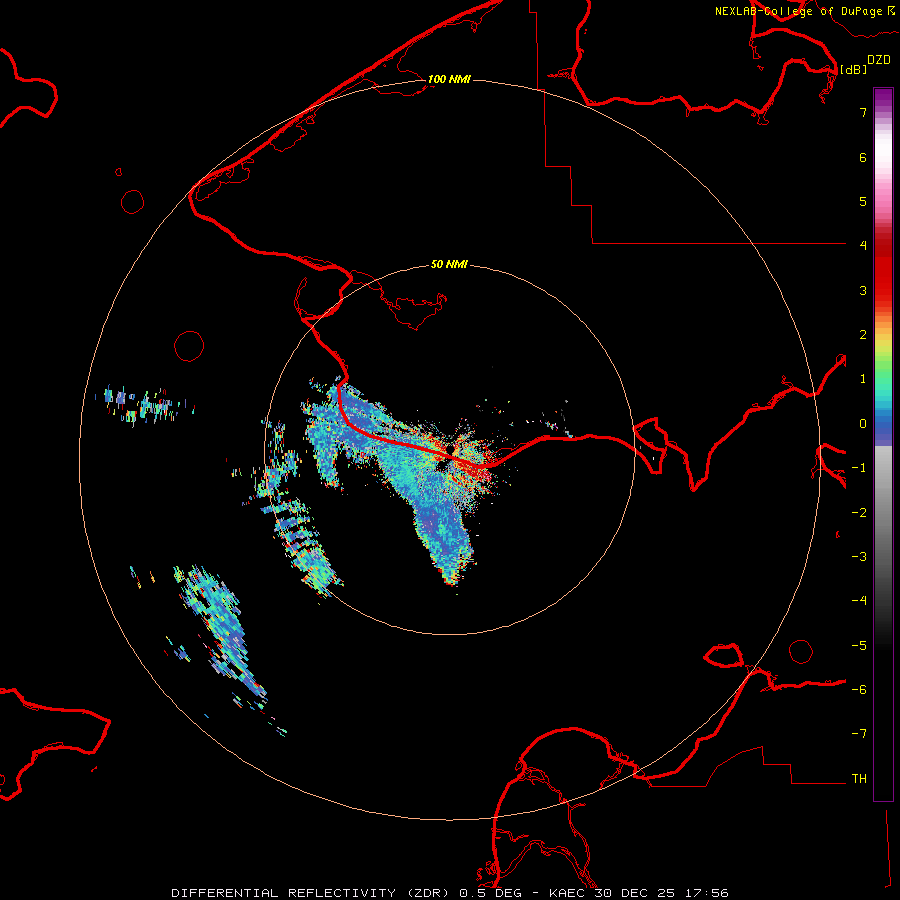Click the DZD legend title
This screenshot has height=900, width=900.
pyautogui.click(x=879, y=60)
